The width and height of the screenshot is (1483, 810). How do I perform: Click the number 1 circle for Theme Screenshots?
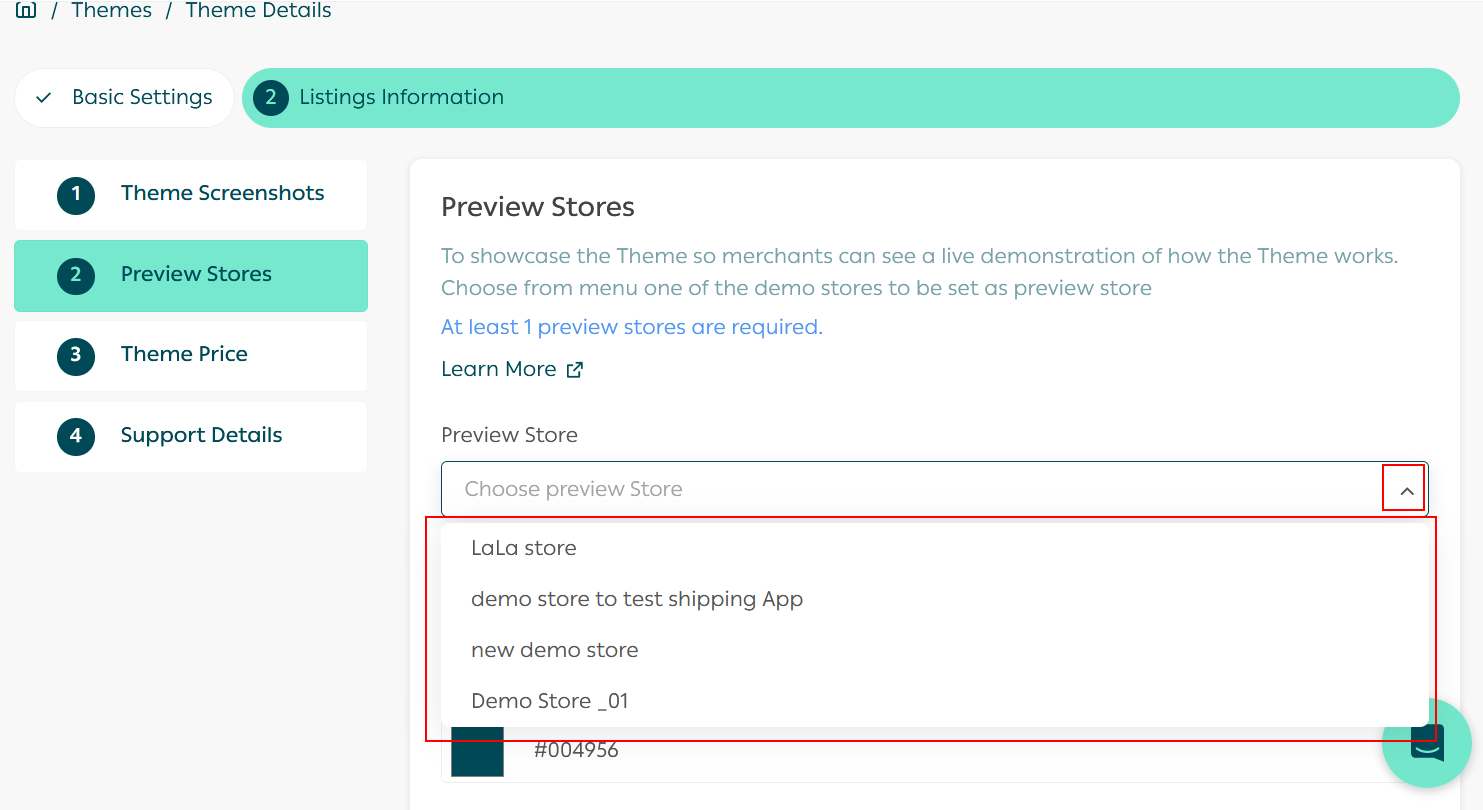coord(76,195)
